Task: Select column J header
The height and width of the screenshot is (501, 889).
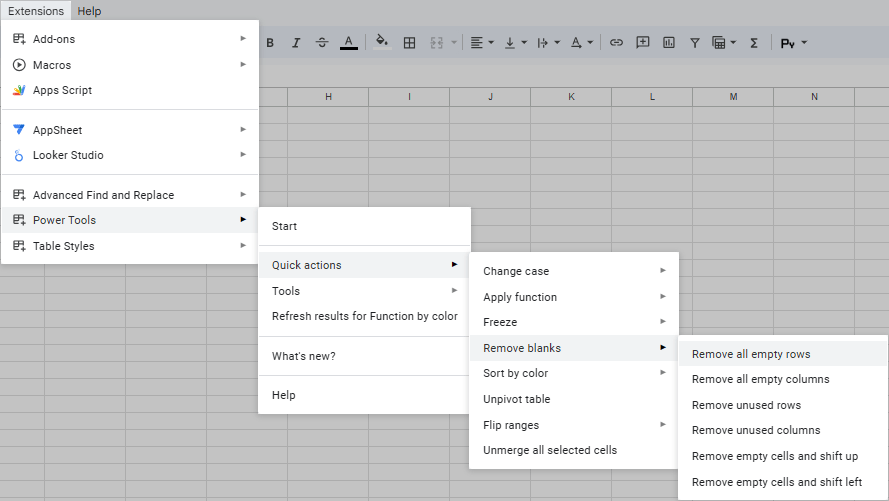Action: [x=490, y=97]
